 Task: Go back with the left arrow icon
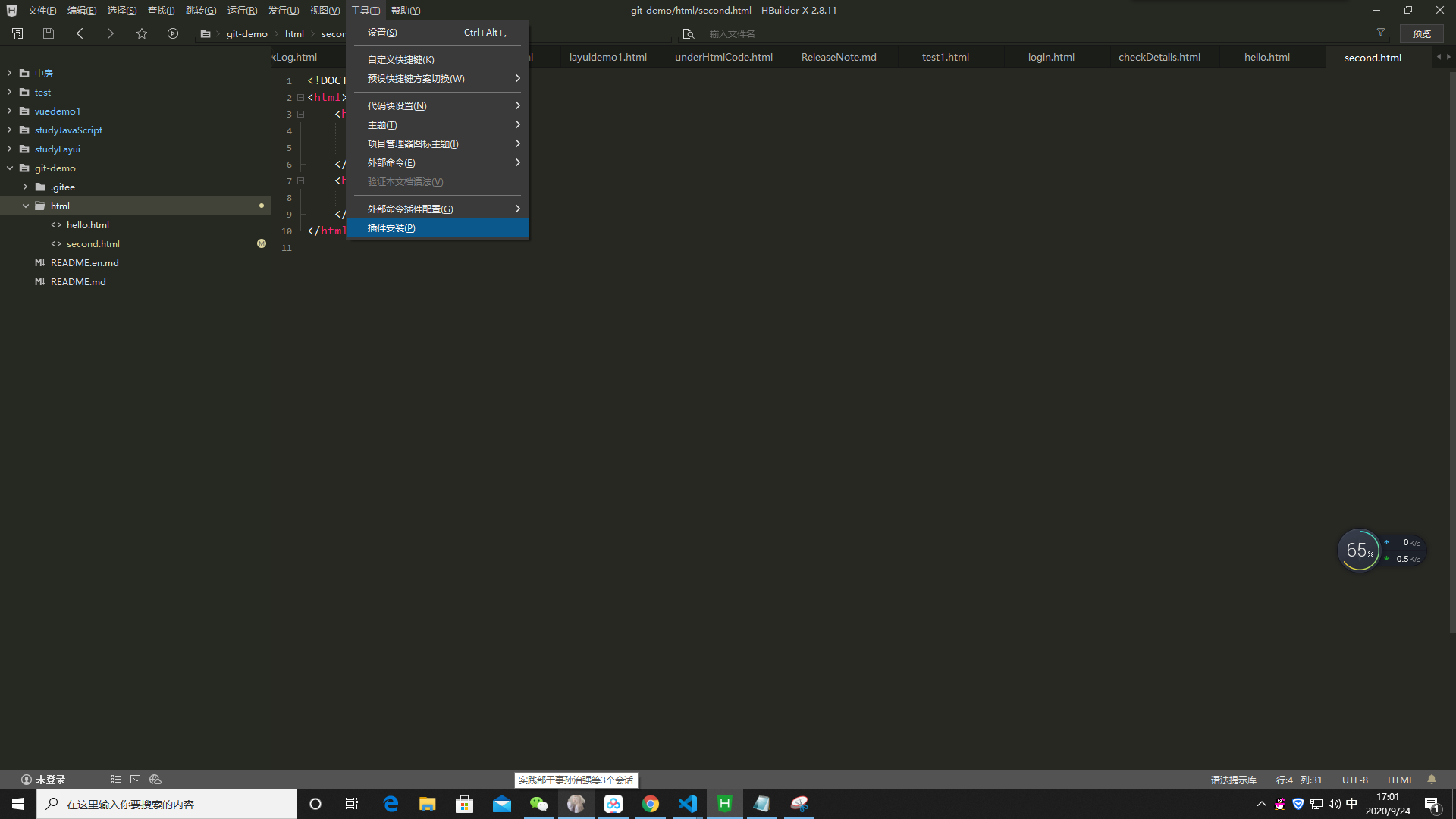point(80,33)
